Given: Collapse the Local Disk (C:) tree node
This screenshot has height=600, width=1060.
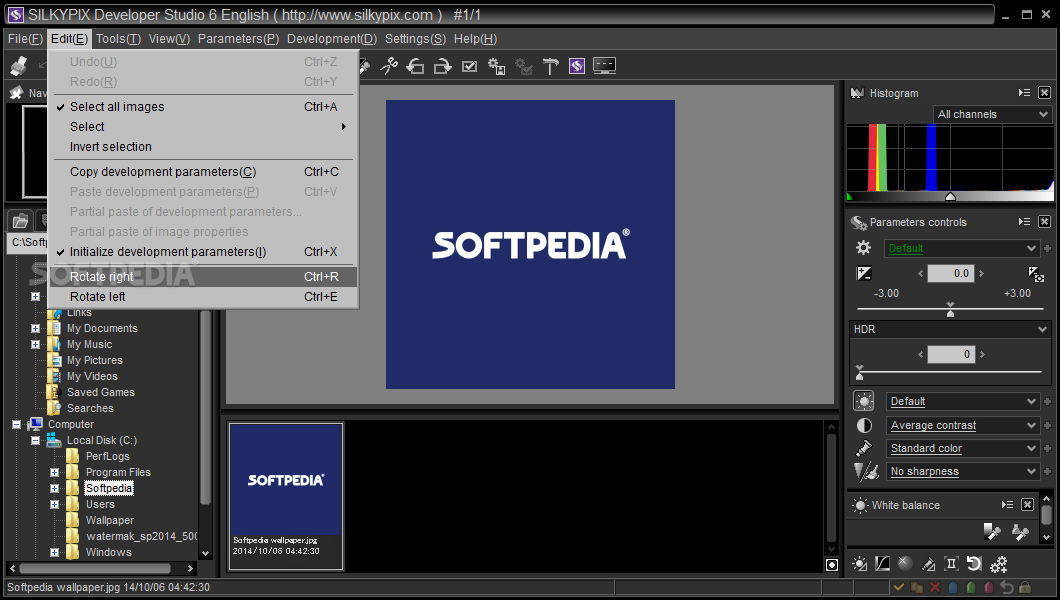Looking at the screenshot, I should pyautogui.click(x=35, y=441).
